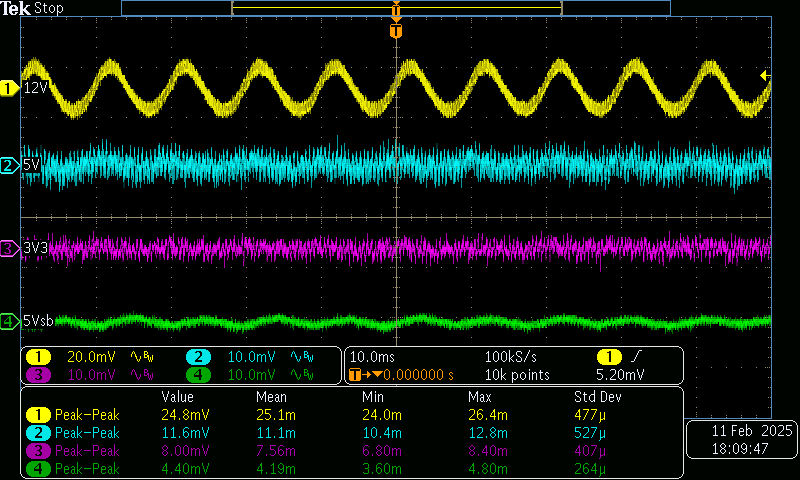Screen dimensions: 800x480
Task: Click the 3V3 channel label
Action: pos(35,249)
